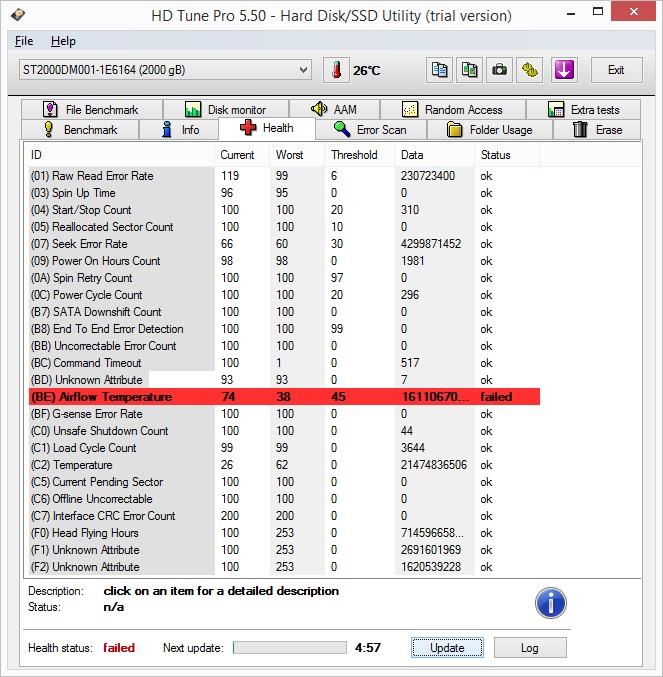This screenshot has height=677, width=663.
Task: Select the (C1) Load Cycle Count row
Action: click(x=284, y=448)
